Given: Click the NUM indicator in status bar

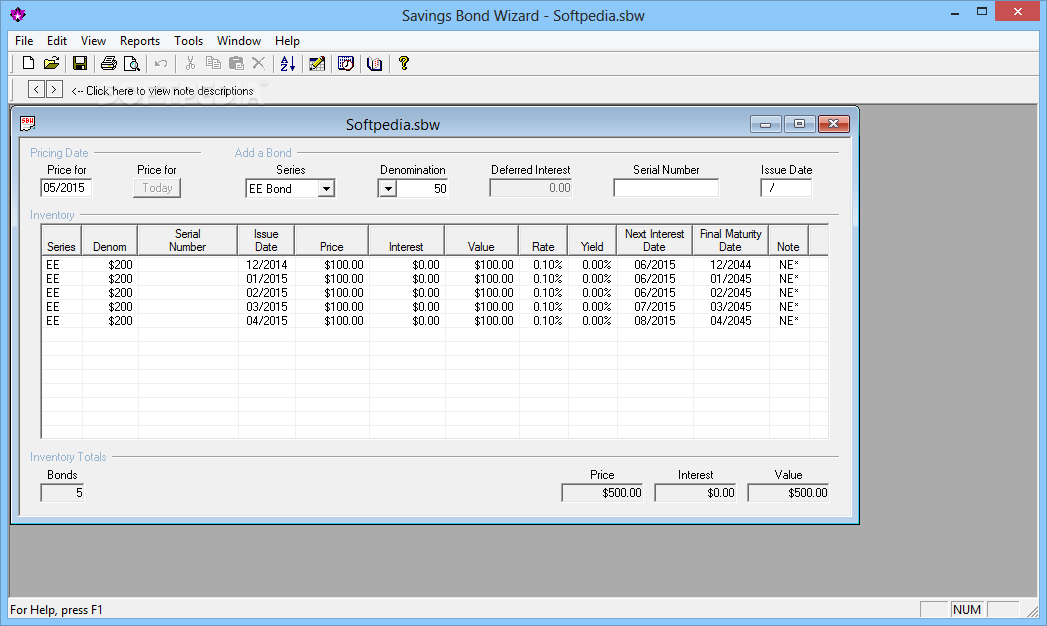Looking at the screenshot, I should (967, 609).
